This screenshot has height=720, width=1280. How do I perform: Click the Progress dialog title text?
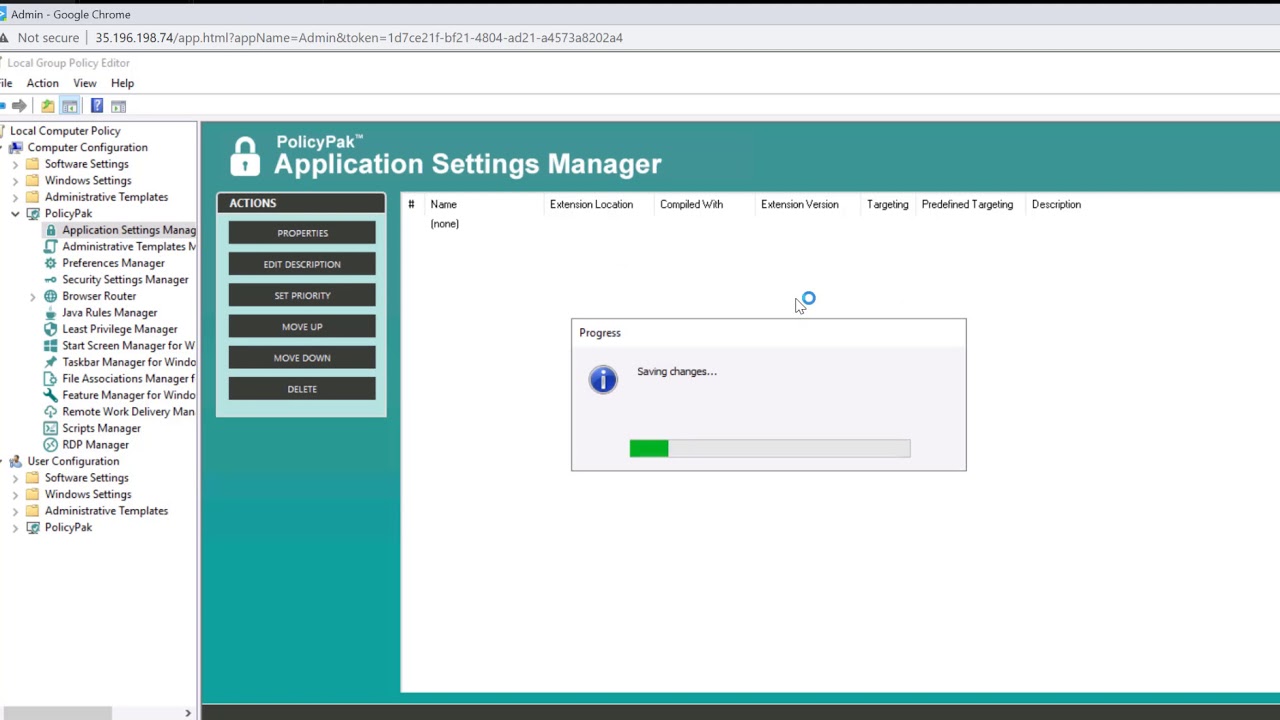(600, 333)
